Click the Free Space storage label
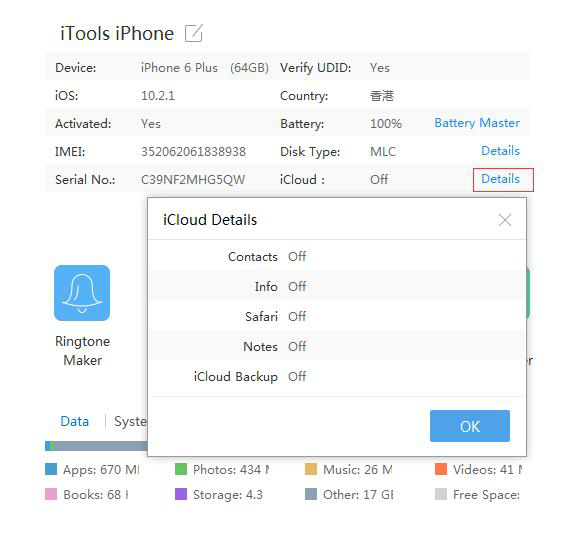The image size is (565, 541). click(486, 495)
